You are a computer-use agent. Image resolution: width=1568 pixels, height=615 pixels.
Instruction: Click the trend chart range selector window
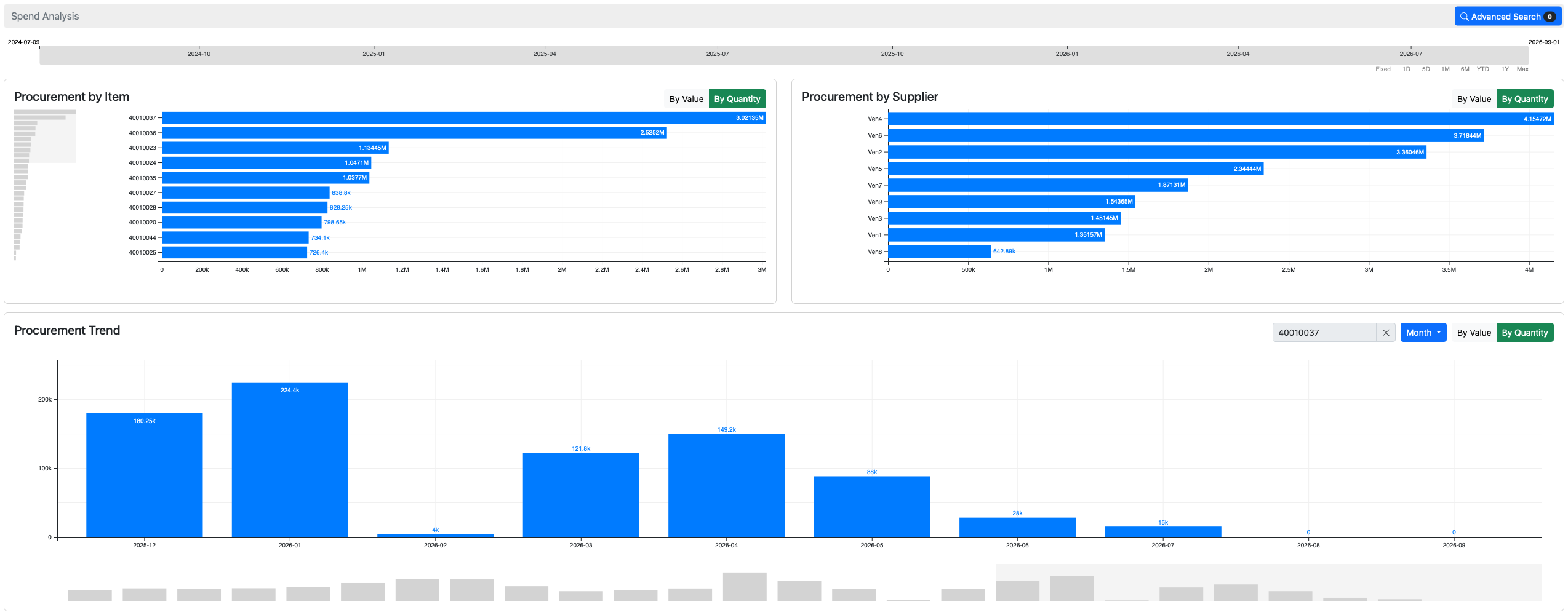pyautogui.click(x=1268, y=582)
